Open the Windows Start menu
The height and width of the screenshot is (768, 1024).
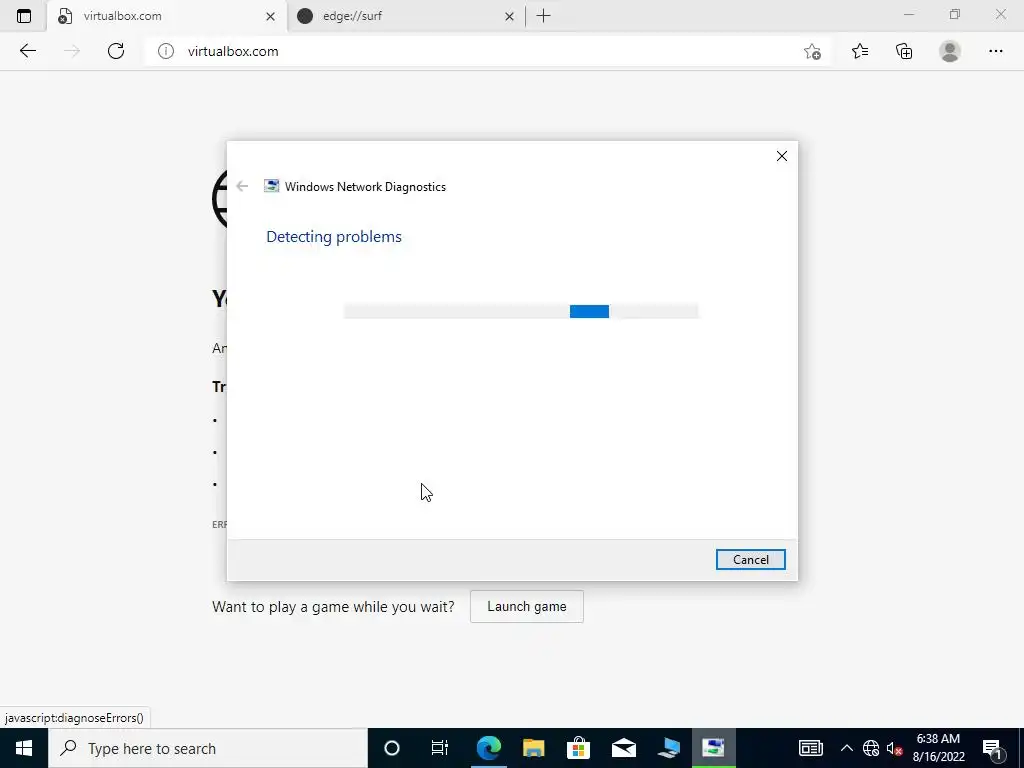coord(24,748)
